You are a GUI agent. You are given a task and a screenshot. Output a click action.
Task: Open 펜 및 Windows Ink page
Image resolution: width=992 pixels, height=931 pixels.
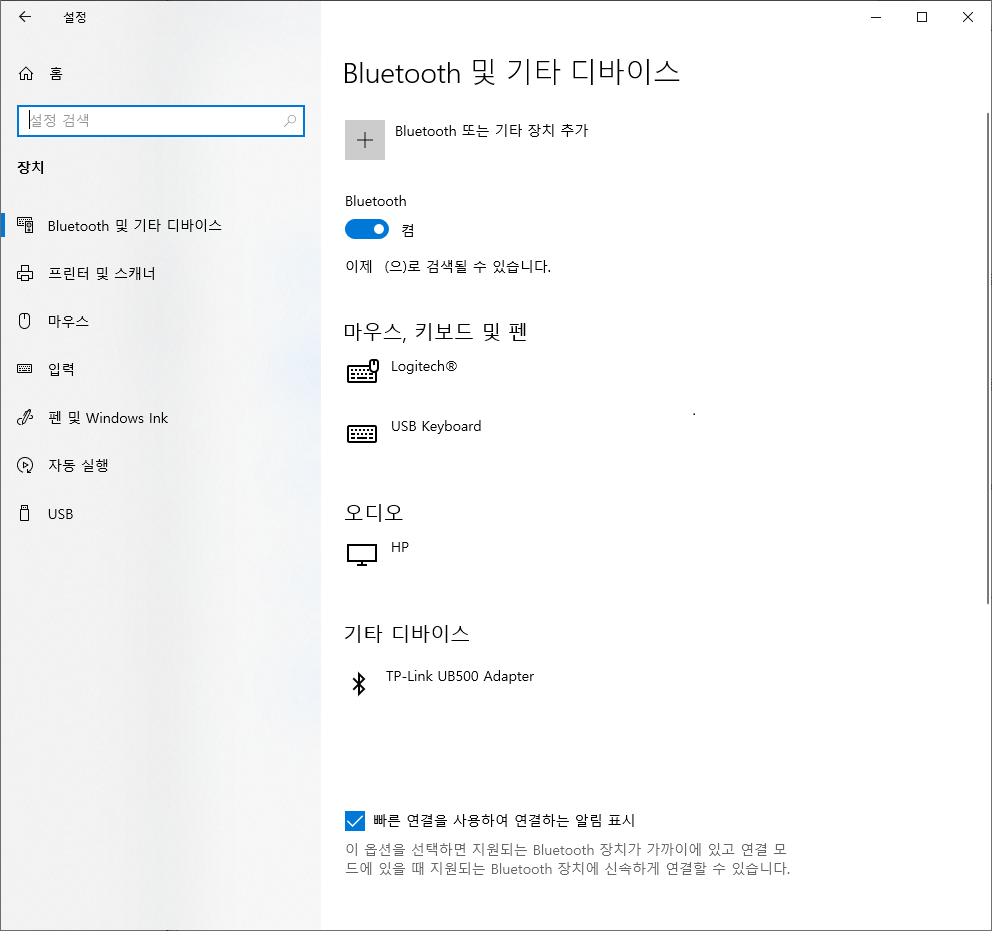point(161,417)
